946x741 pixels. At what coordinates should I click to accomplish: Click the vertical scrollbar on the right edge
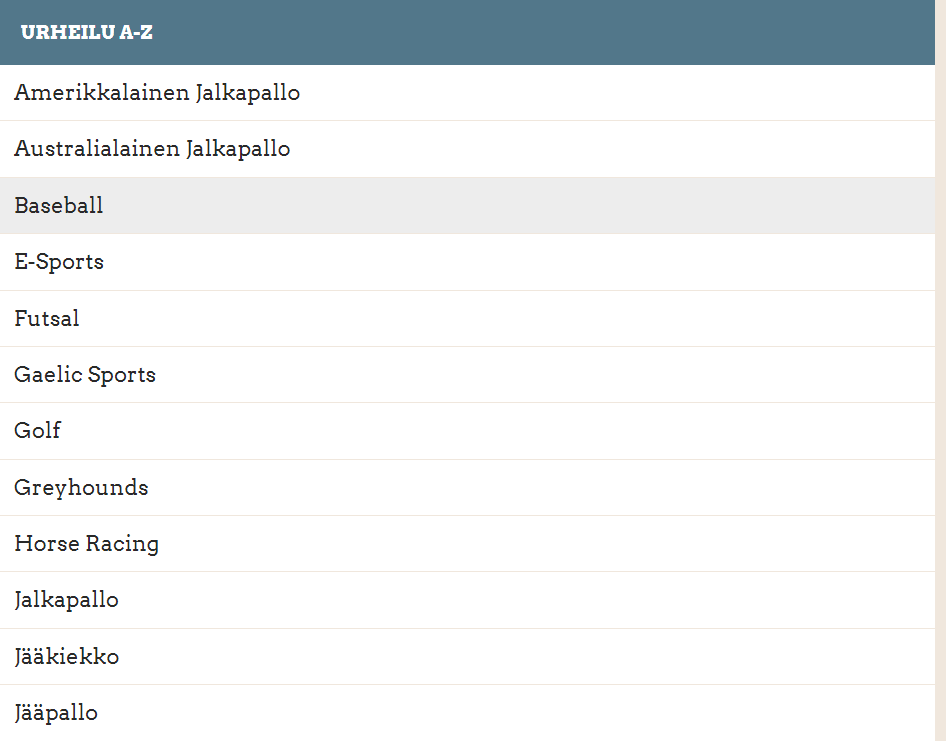point(941,370)
